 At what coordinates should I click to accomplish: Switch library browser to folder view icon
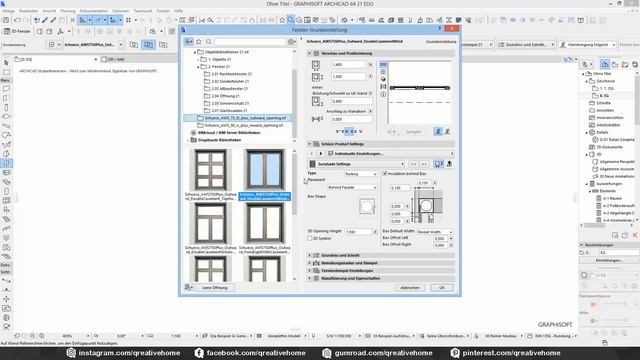click(189, 42)
